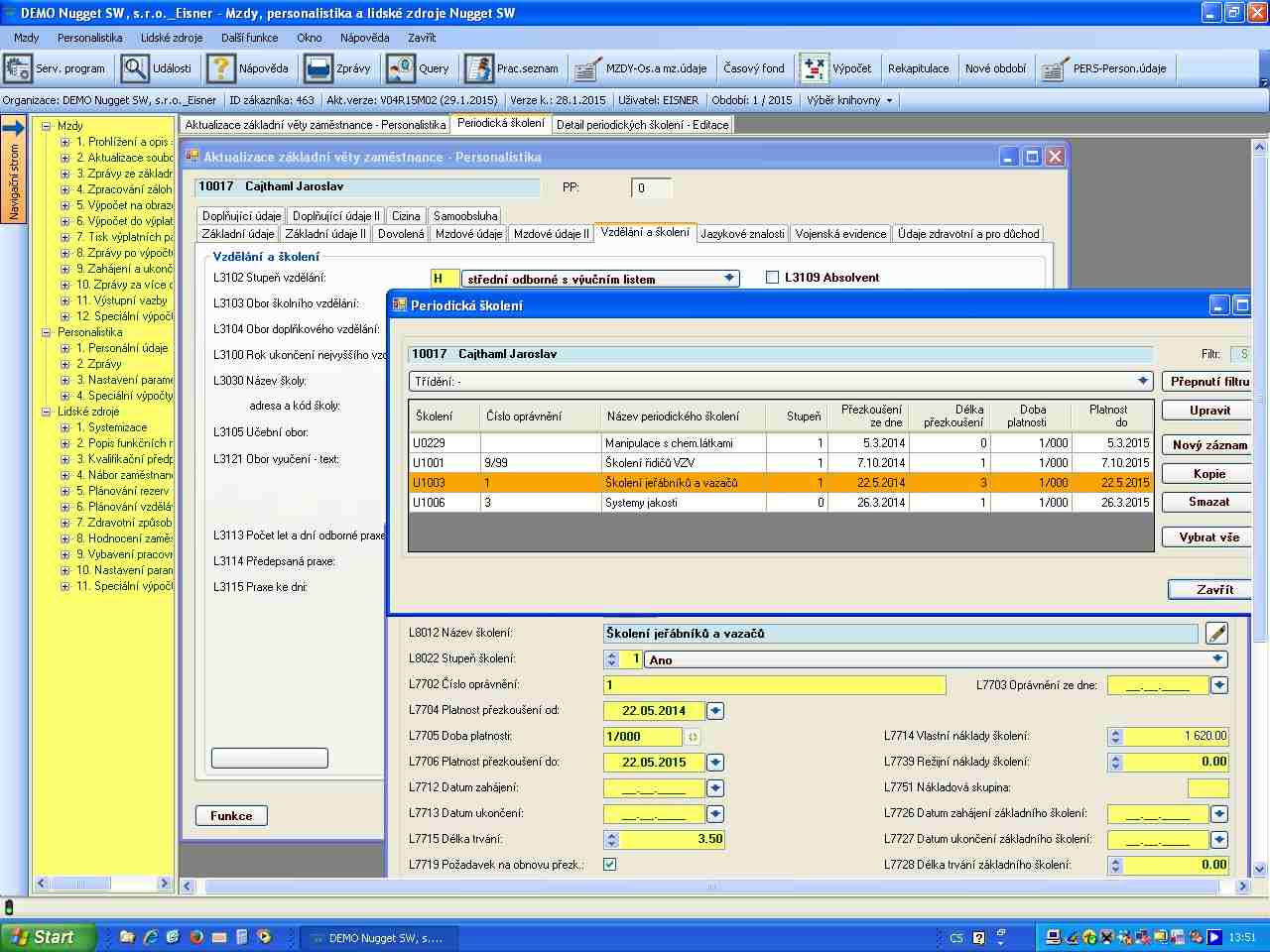Toggle L3109 Absolvent checkbox
The width and height of the screenshot is (1270, 952).
coord(772,278)
